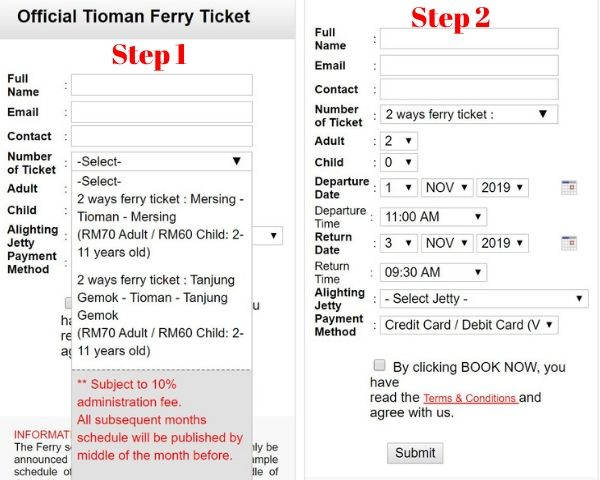The width and height of the screenshot is (600, 480).
Task: Tick the BOOK NOW agreement checkbox
Action: 379,366
